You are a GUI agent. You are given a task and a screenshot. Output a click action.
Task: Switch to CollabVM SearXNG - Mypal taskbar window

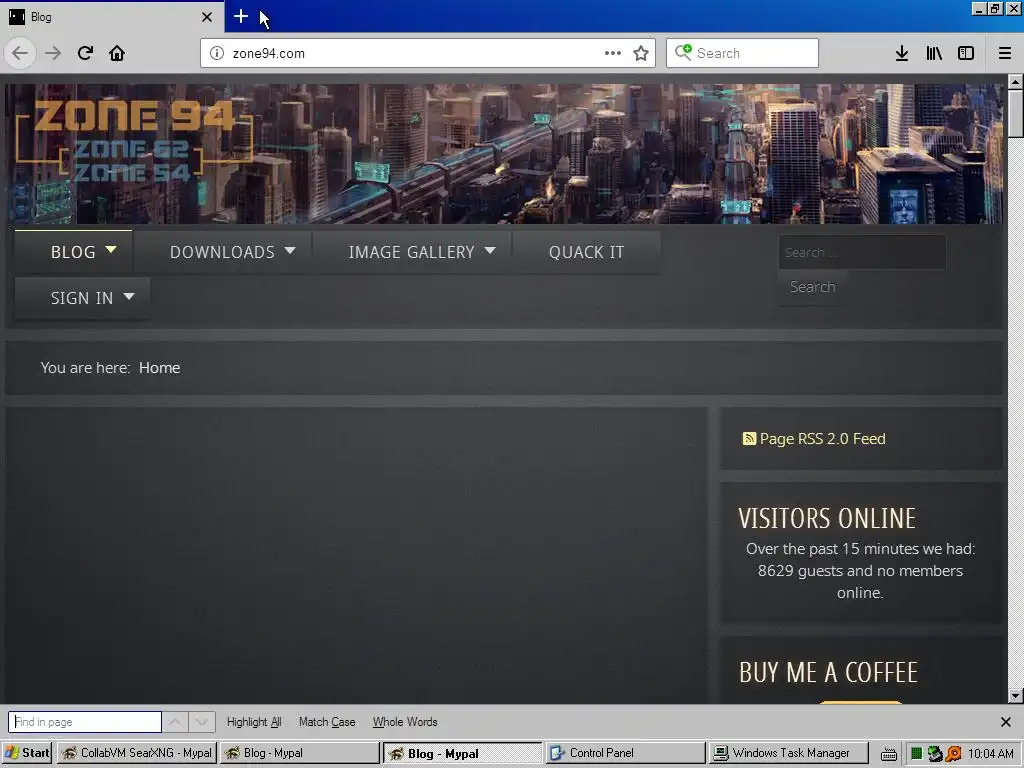click(x=137, y=753)
